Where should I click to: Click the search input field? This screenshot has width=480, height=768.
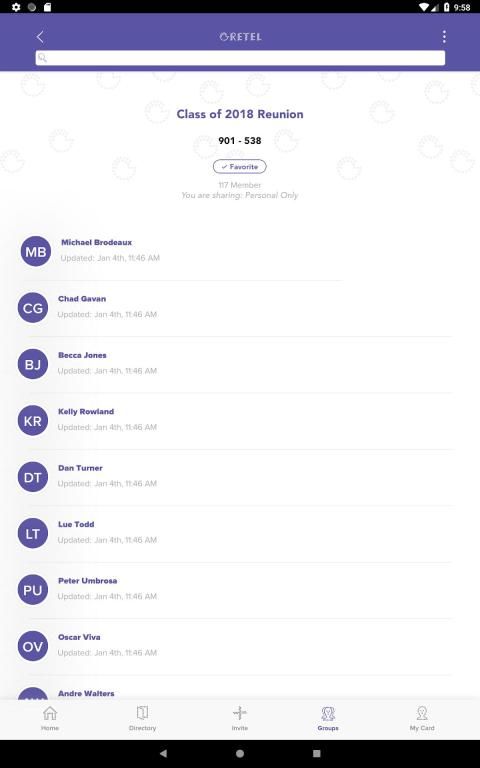(240, 58)
